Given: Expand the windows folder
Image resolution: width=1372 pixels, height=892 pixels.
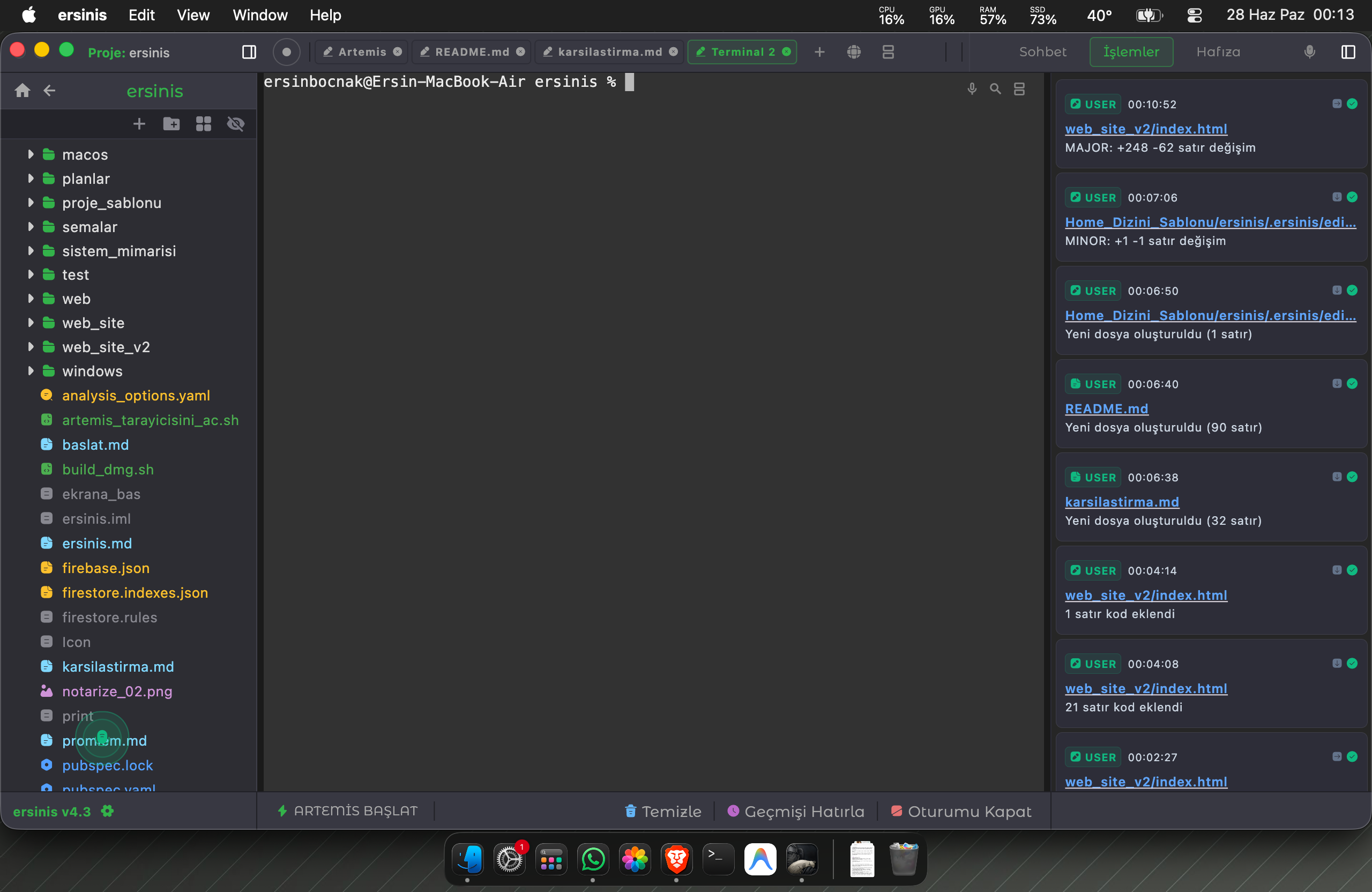Looking at the screenshot, I should (x=31, y=371).
